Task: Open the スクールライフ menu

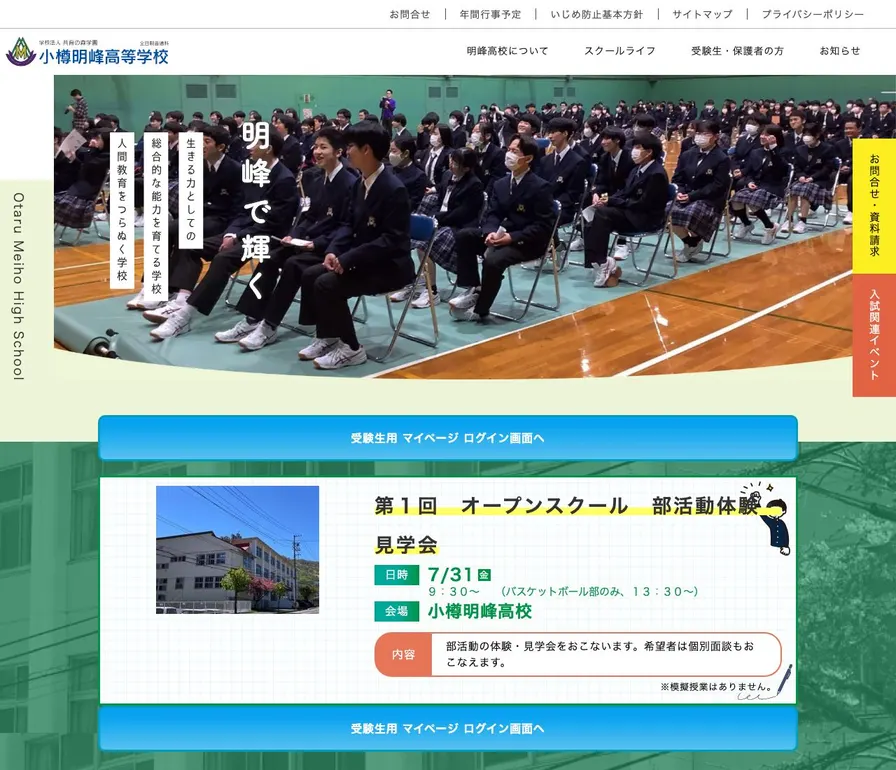Action: [619, 51]
